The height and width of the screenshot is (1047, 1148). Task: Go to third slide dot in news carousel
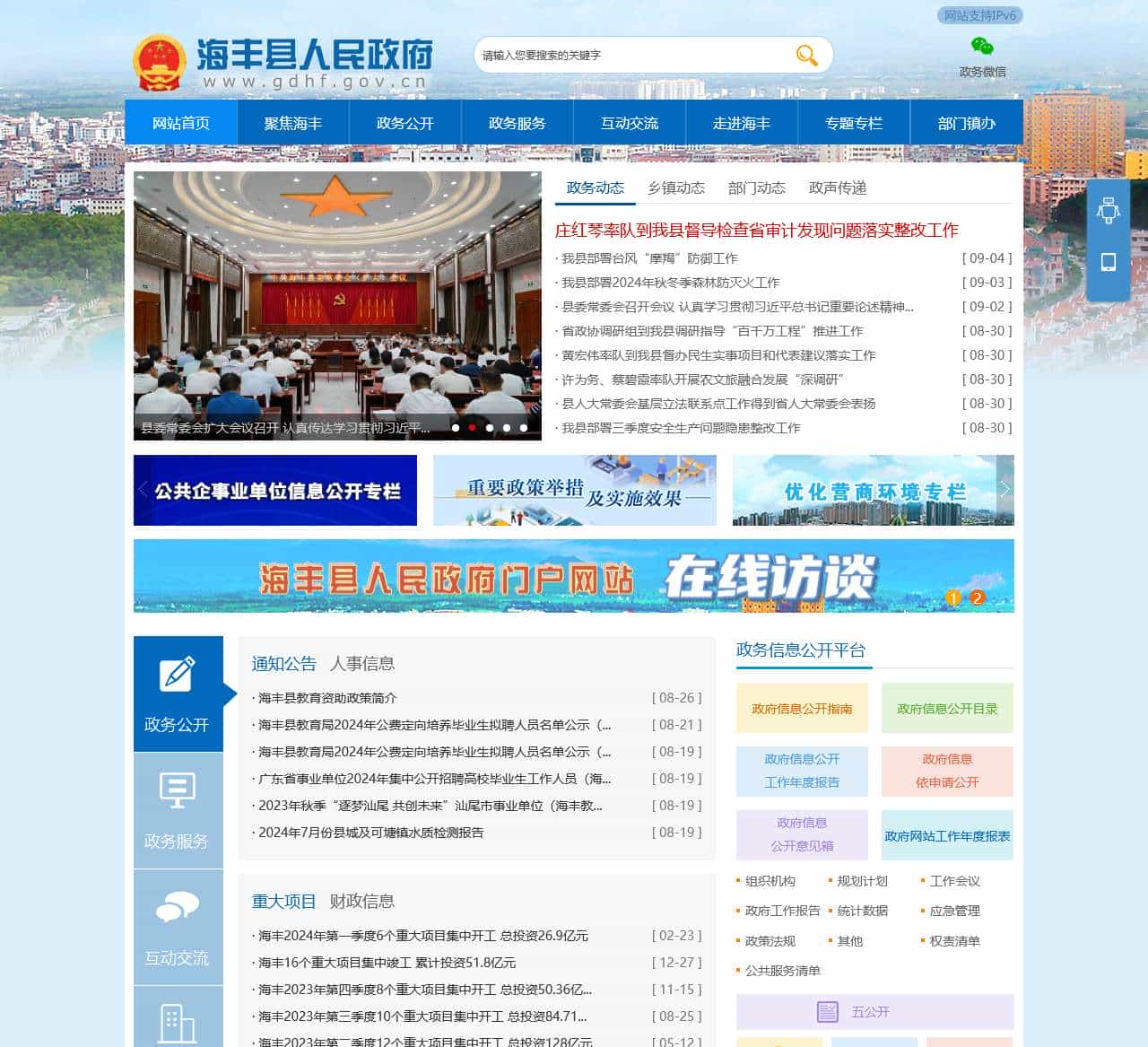click(x=490, y=428)
